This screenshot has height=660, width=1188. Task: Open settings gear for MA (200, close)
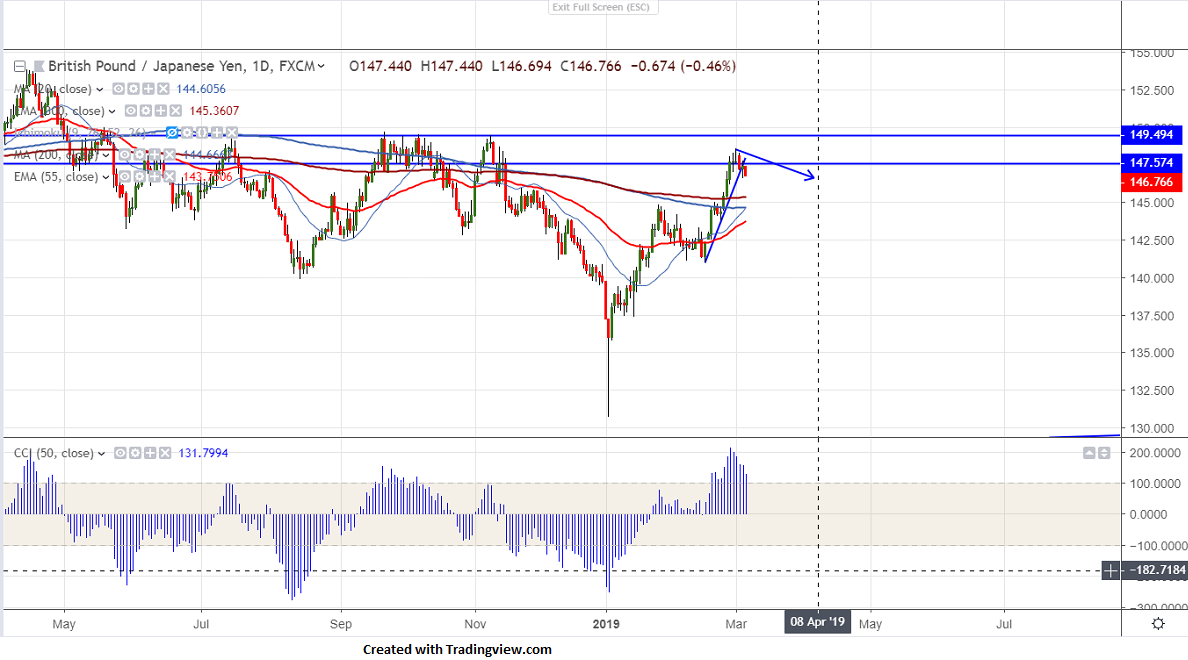pyautogui.click(x=139, y=155)
